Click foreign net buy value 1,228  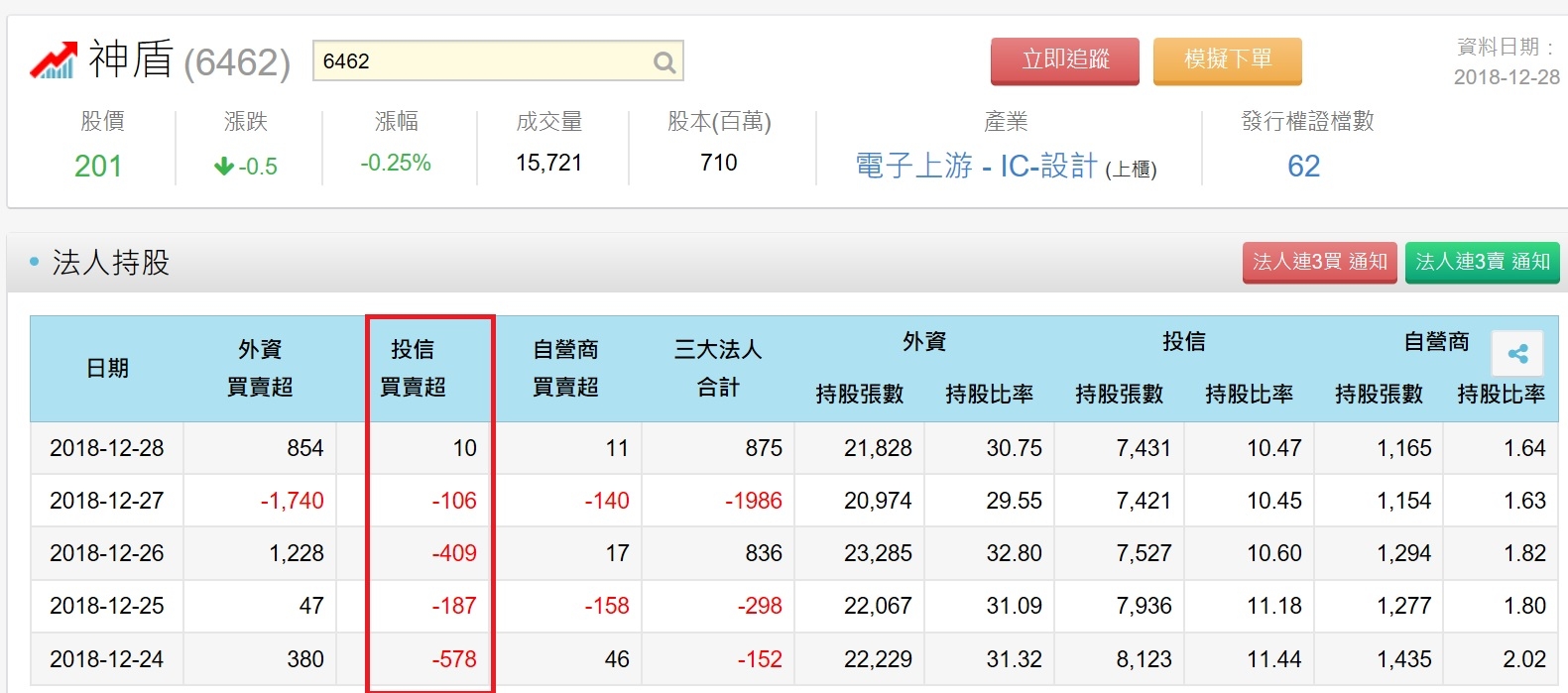297,553
